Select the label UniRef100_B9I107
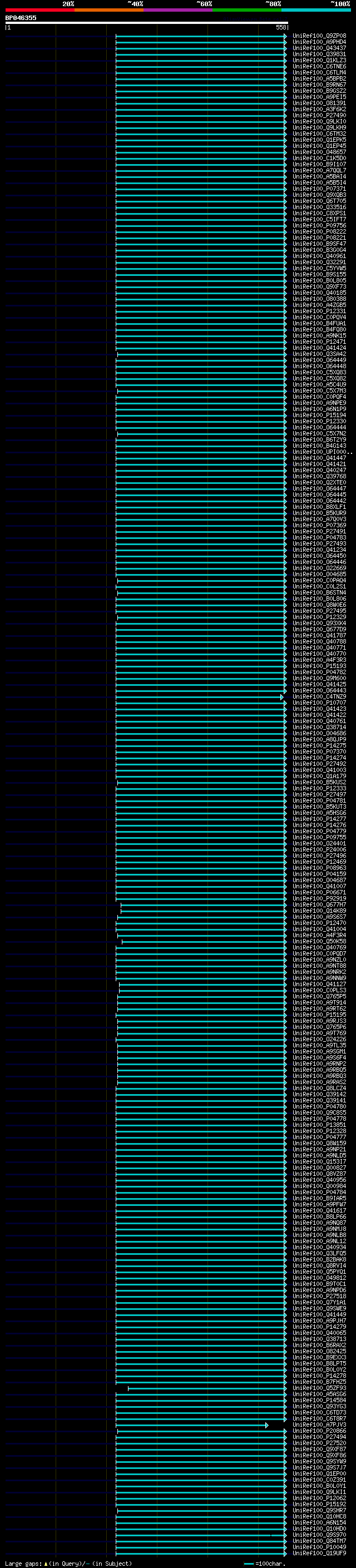This screenshot has width=356, height=1568. click(319, 164)
